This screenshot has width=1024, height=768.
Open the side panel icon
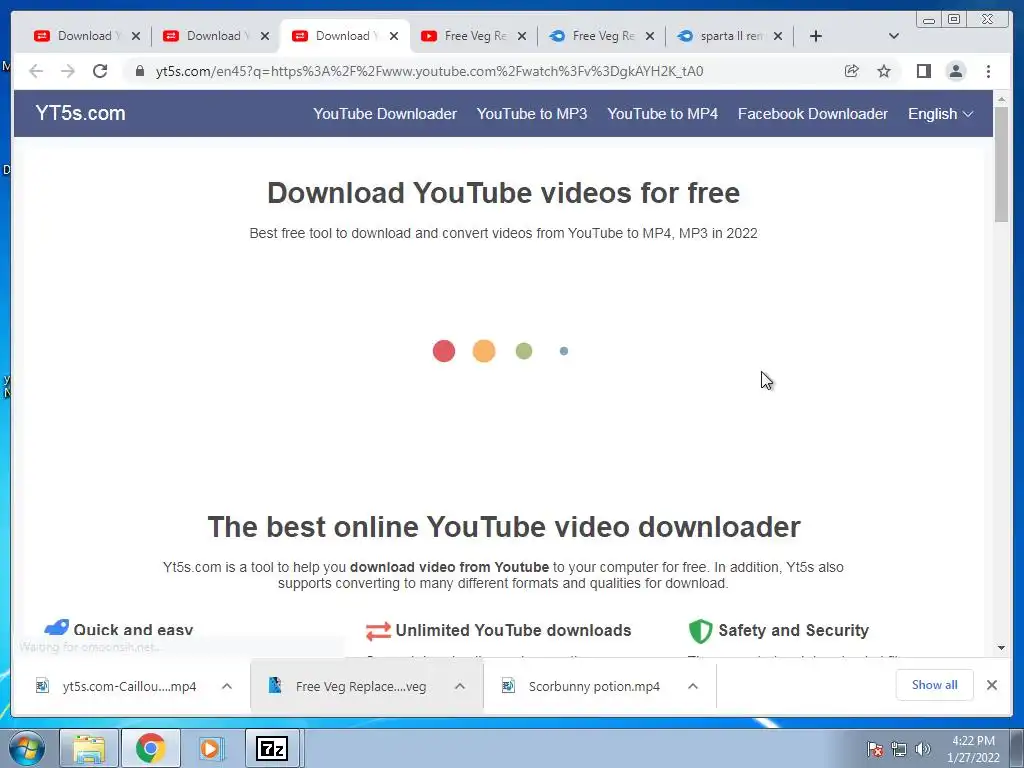pos(923,71)
